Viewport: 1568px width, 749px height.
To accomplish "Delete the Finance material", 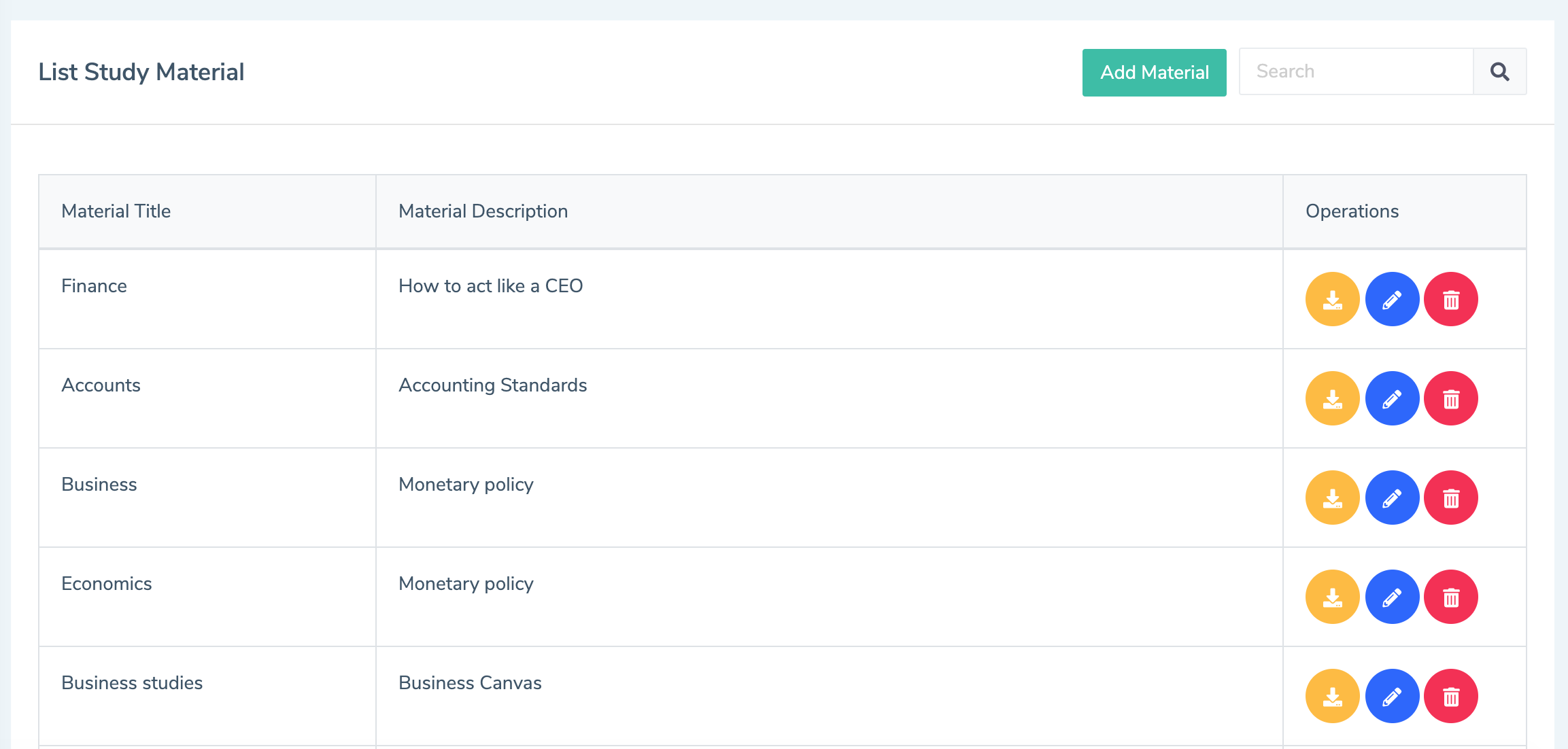I will (x=1451, y=299).
